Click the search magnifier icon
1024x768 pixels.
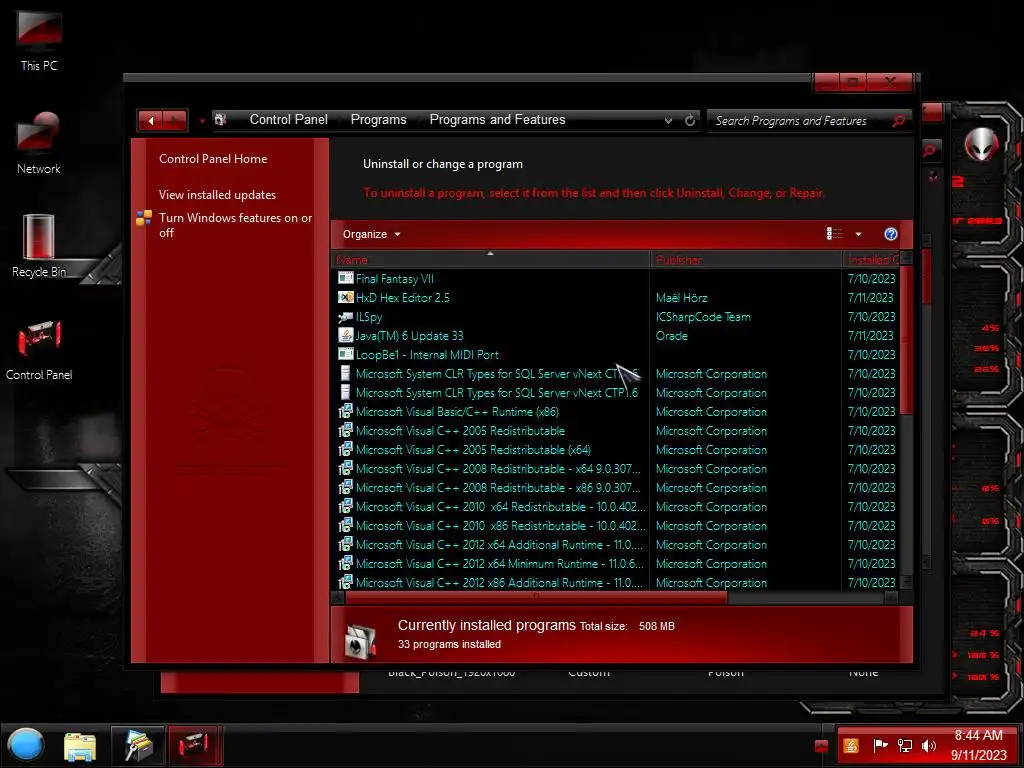[899, 120]
